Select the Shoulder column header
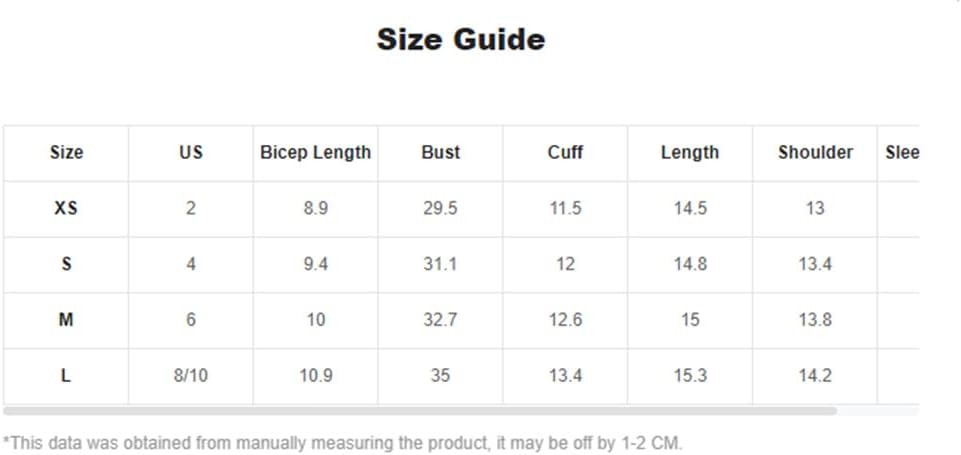Image resolution: width=961 pixels, height=455 pixels. [815, 153]
